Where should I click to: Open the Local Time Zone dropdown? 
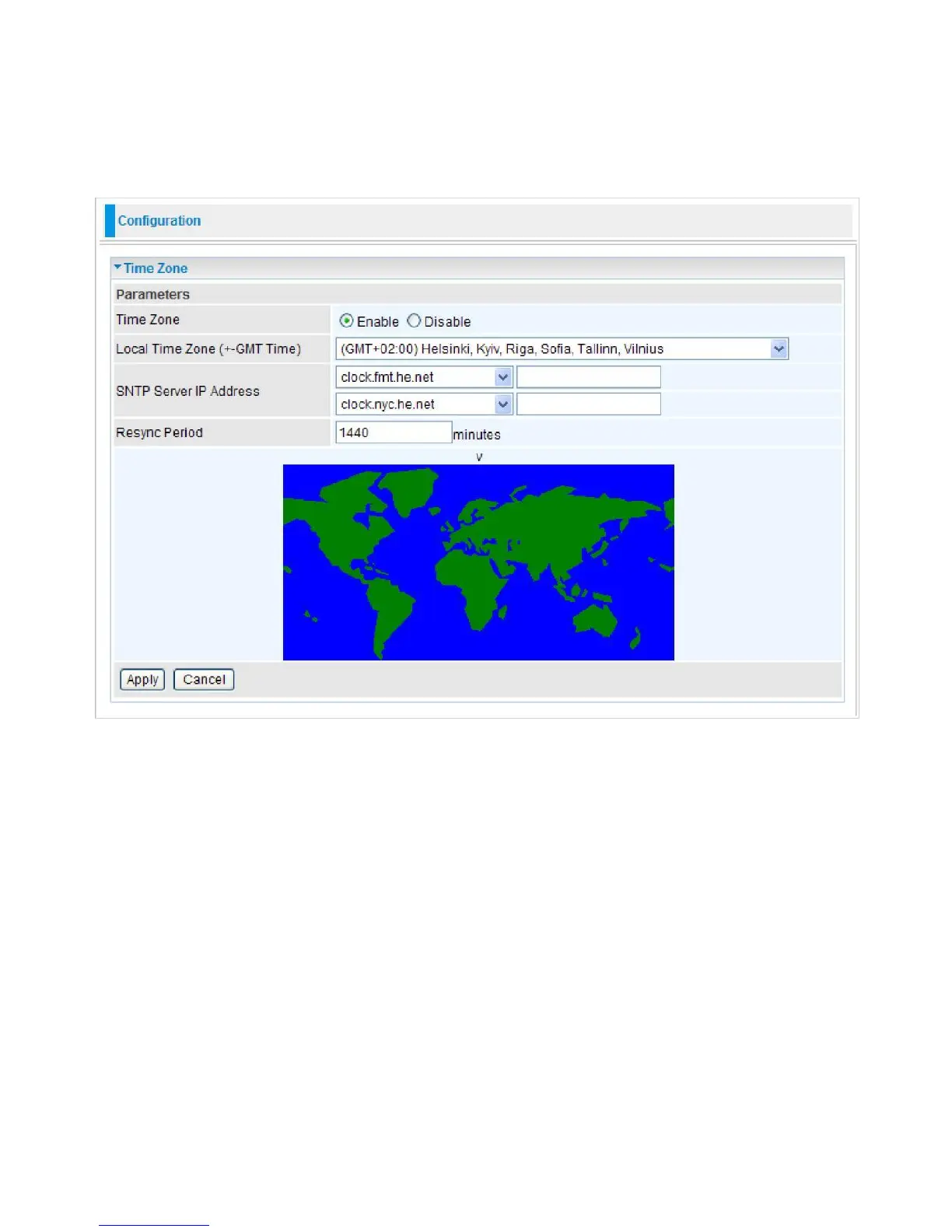[x=562, y=348]
